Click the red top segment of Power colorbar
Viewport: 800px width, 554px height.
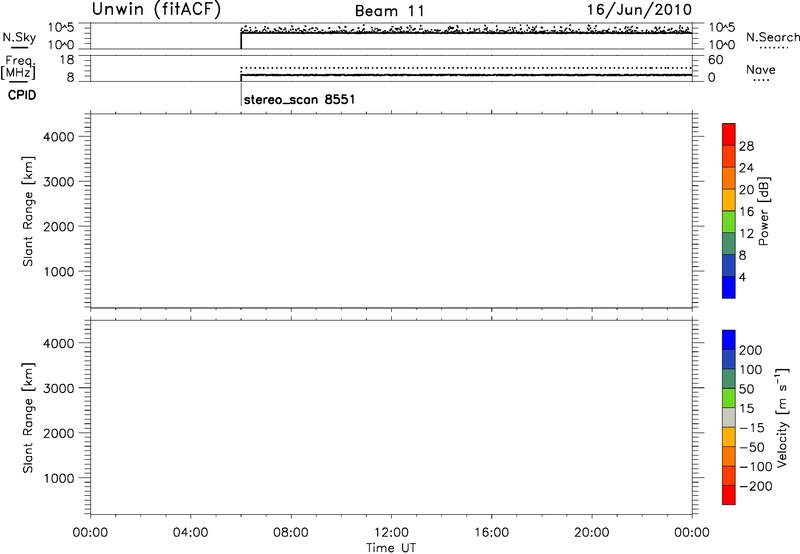click(729, 134)
